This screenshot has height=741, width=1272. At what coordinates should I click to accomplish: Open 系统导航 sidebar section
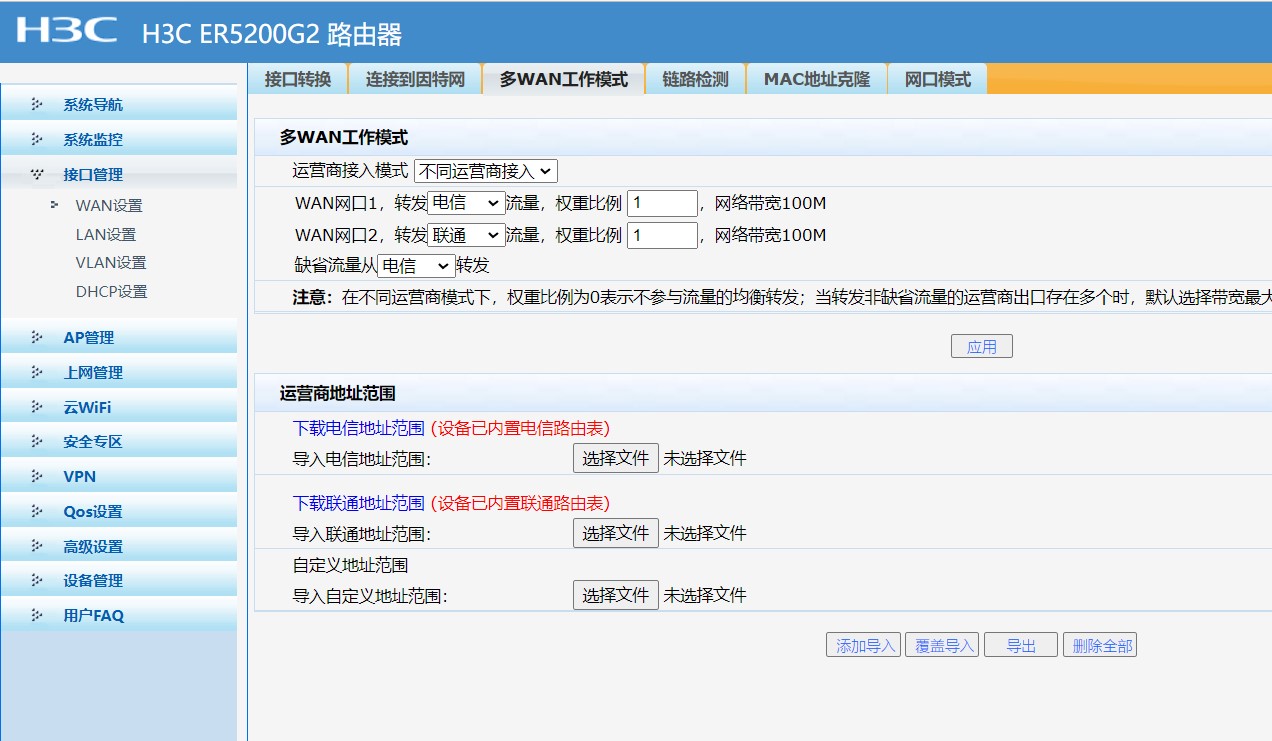[x=119, y=104]
